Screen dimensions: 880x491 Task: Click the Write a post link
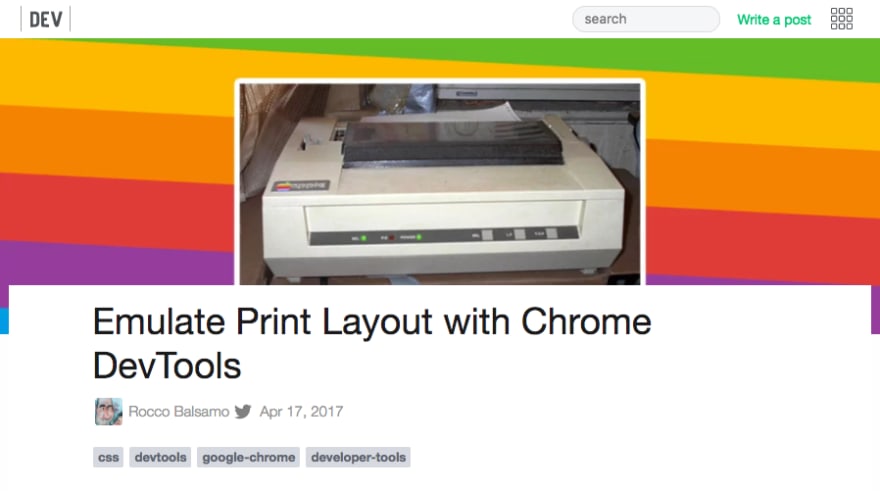click(x=774, y=20)
